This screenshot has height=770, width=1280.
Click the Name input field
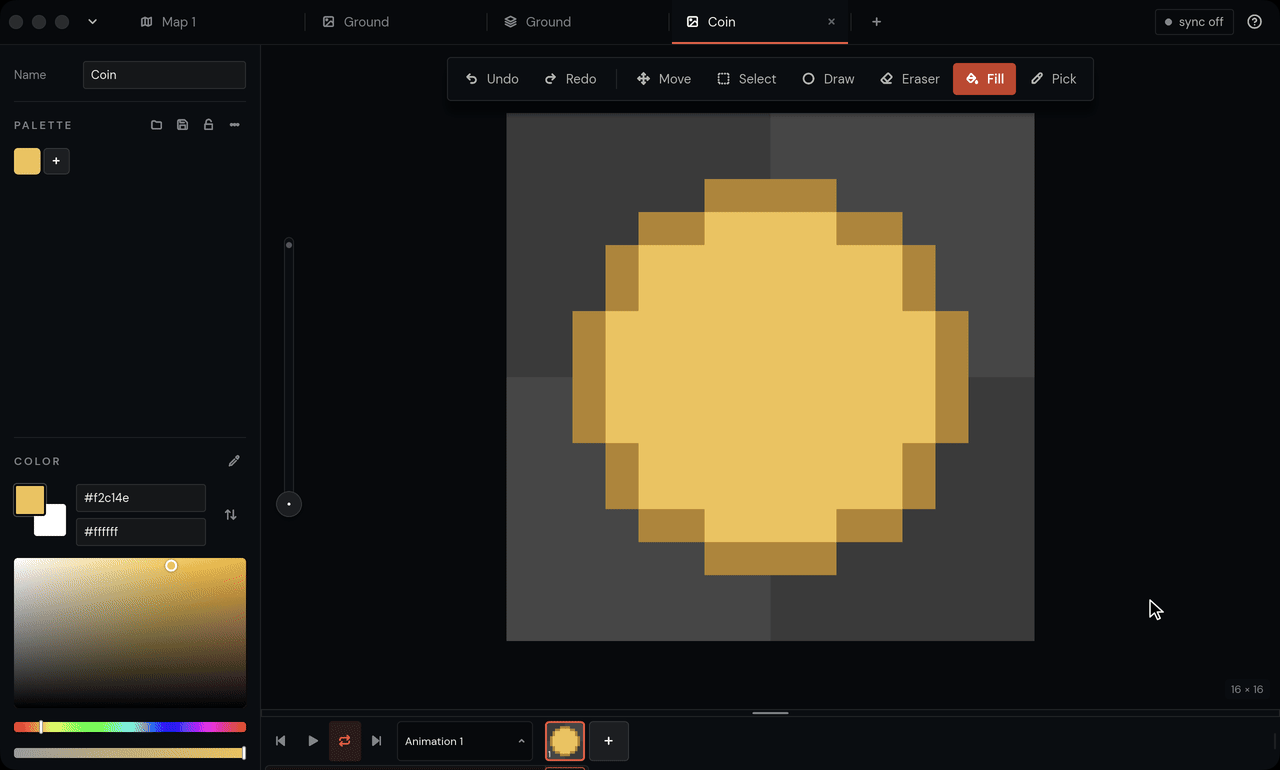click(164, 75)
